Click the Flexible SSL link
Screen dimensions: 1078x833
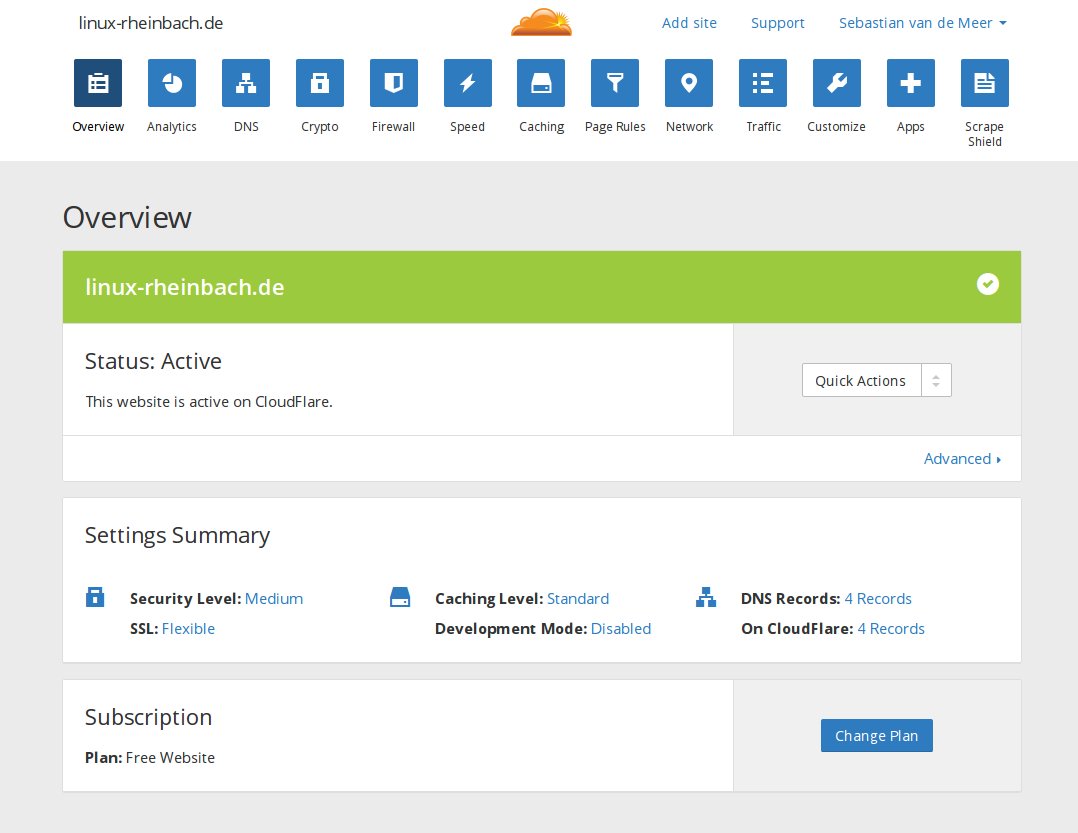(188, 629)
